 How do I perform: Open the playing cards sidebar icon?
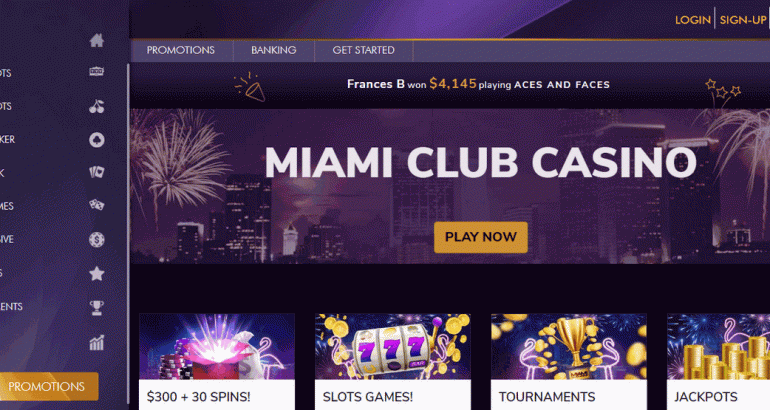(x=97, y=172)
